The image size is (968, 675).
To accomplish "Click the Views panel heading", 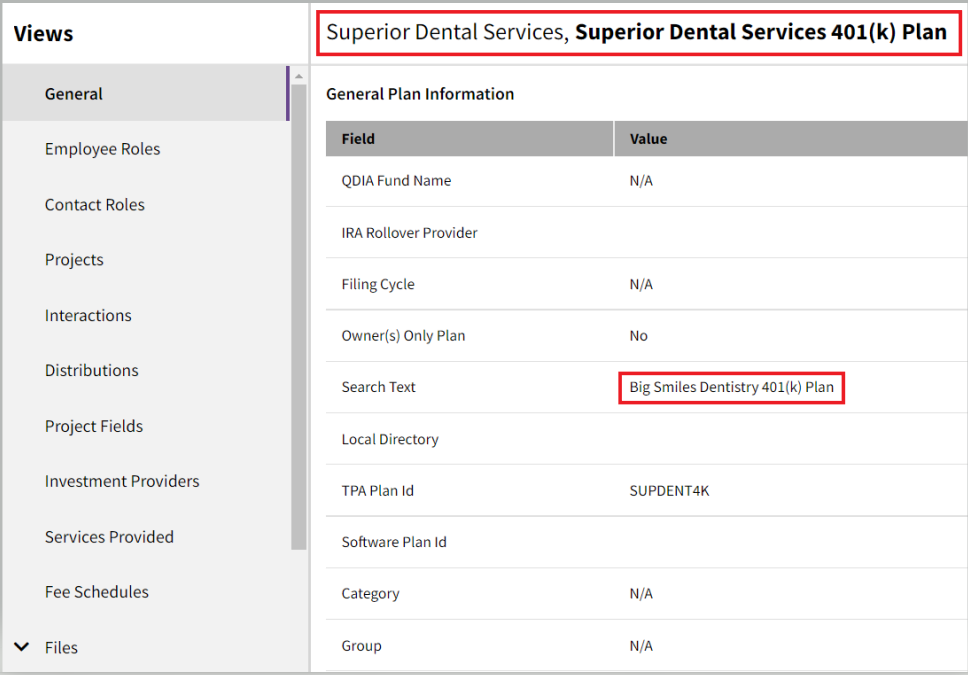I will click(43, 33).
